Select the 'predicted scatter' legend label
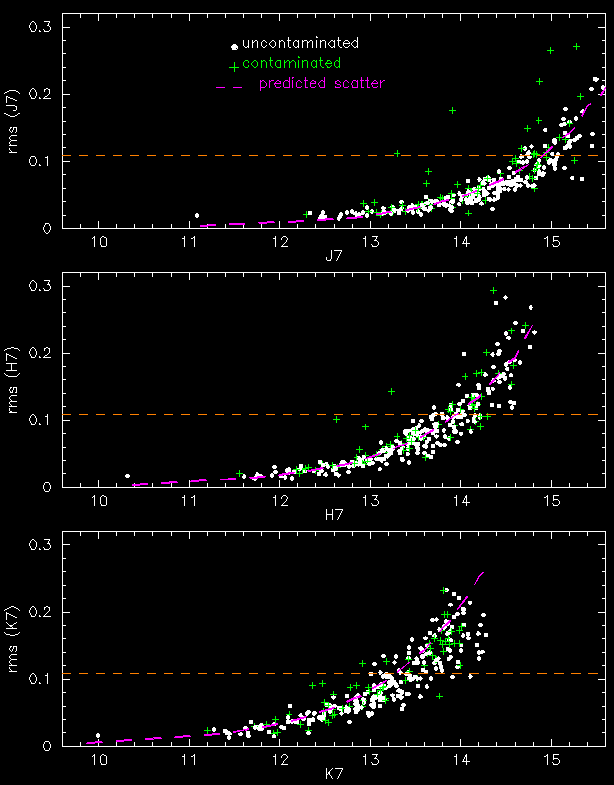This screenshot has height=785, width=614. coord(322,83)
